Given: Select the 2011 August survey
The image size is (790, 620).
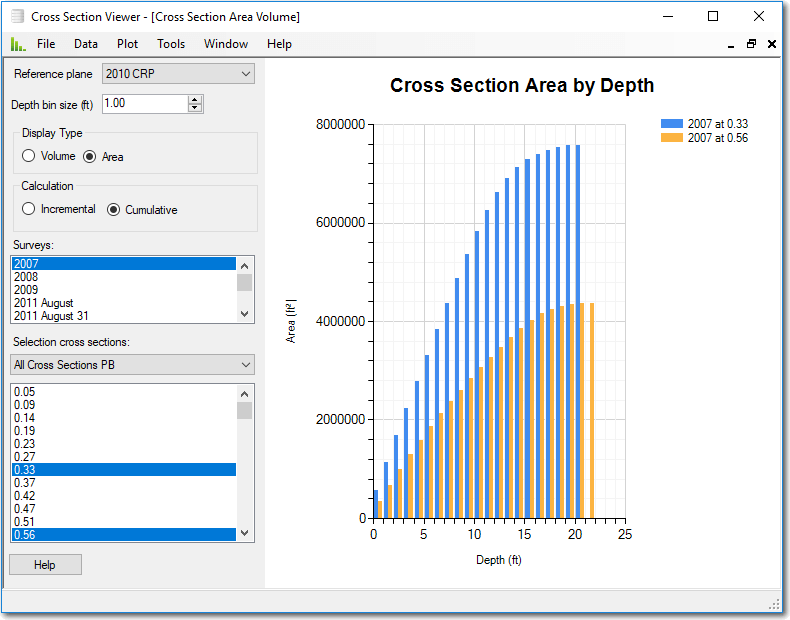Looking at the screenshot, I should coord(124,303).
